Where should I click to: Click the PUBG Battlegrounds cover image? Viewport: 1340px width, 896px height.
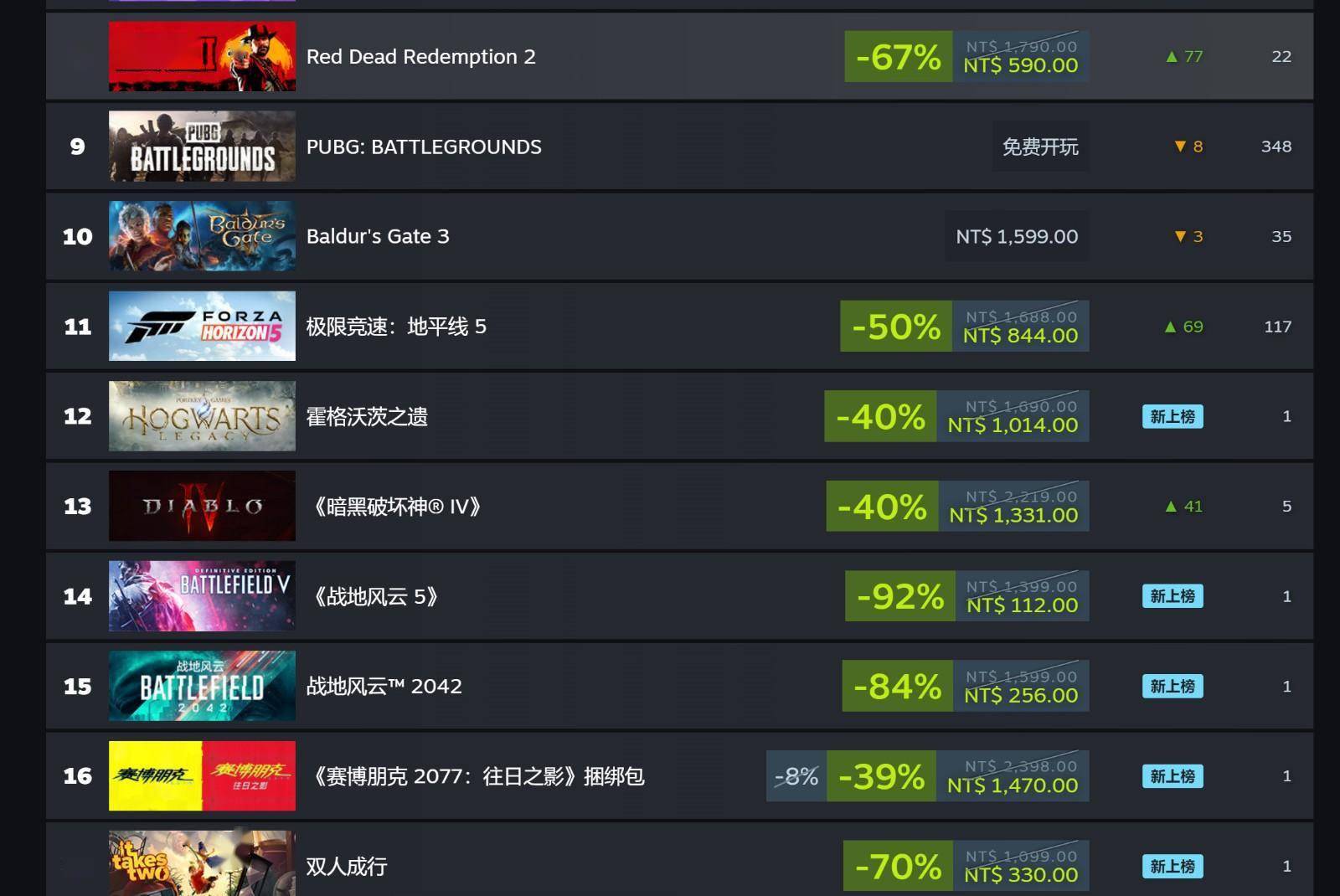tap(202, 147)
